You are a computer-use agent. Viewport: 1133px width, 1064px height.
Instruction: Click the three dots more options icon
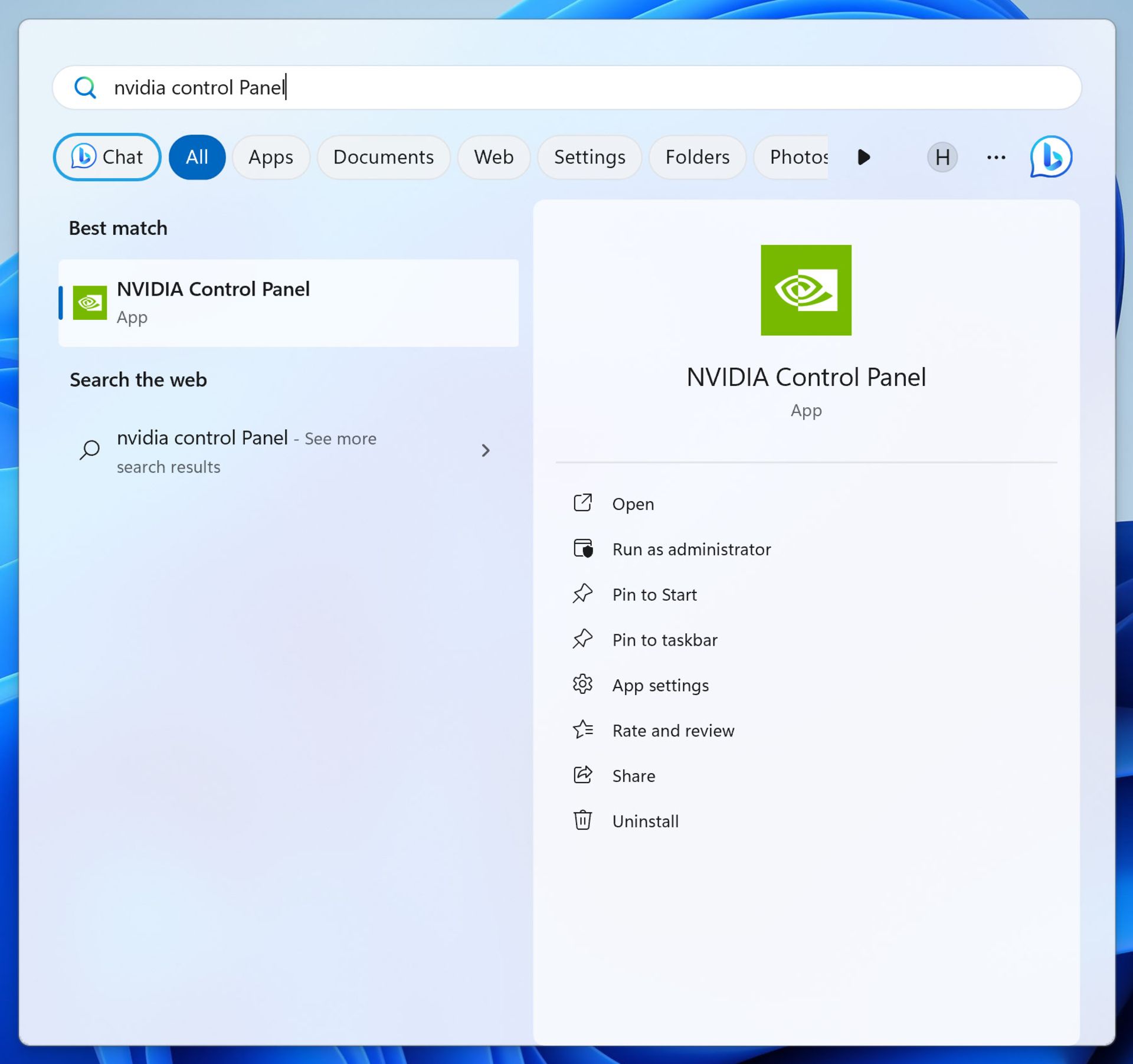tap(996, 156)
